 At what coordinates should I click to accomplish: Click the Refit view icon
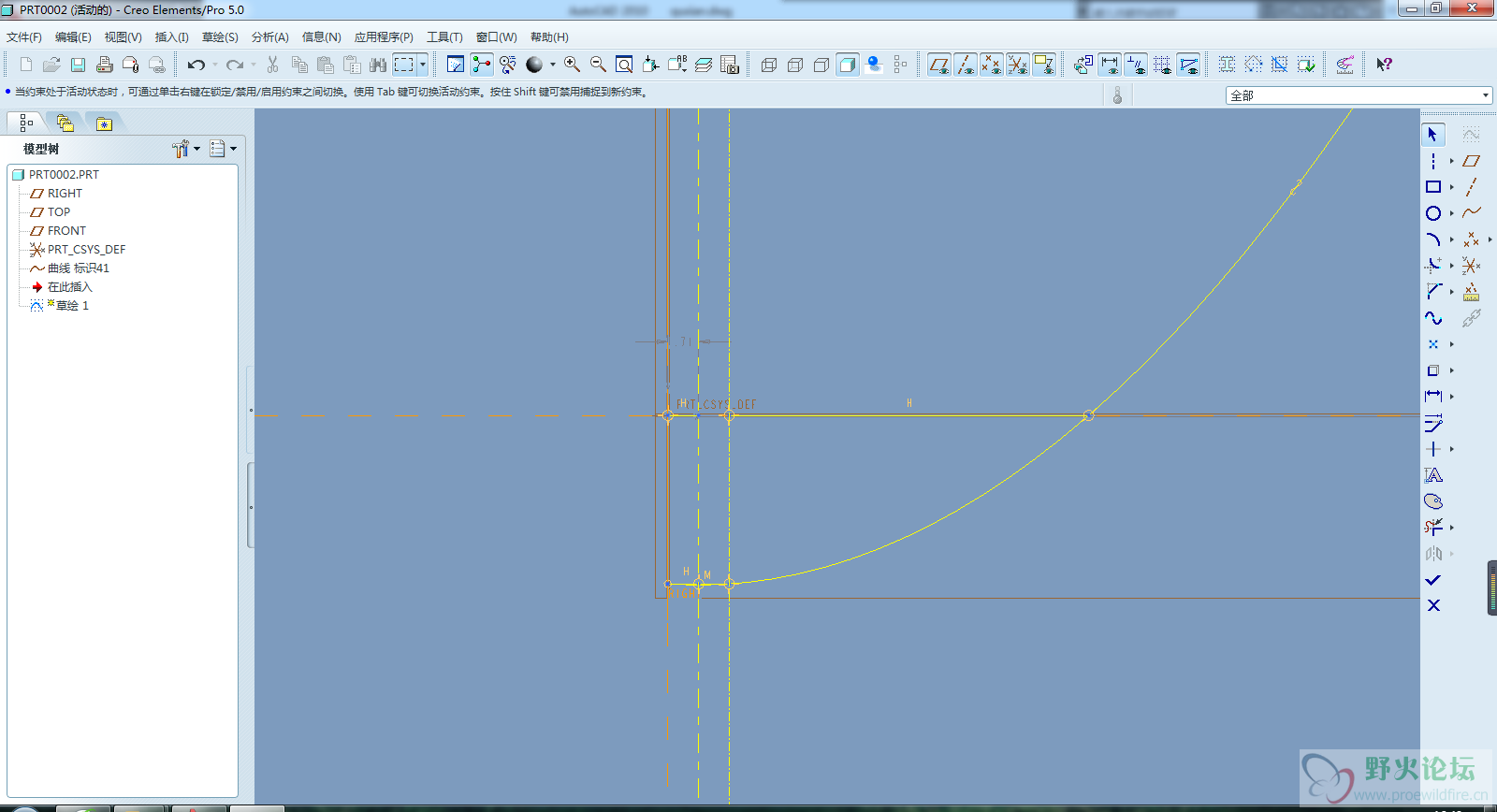624,65
